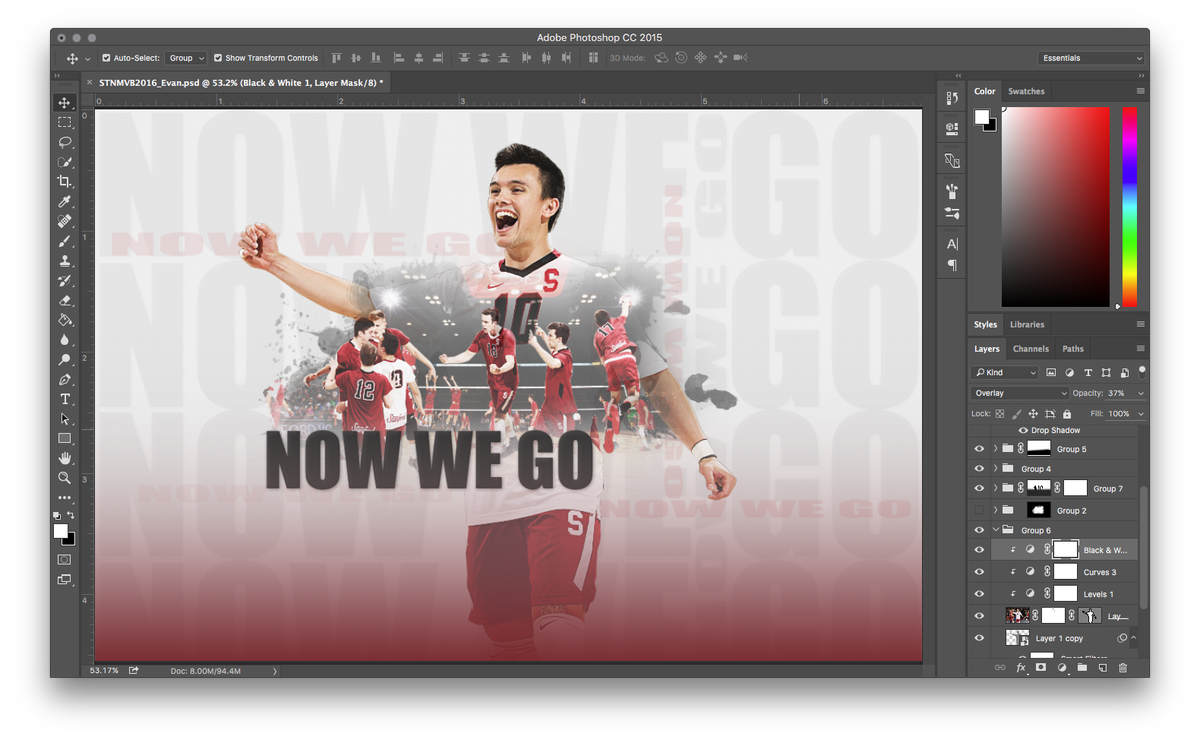Hide the Layer 1 copy layer
Screen dimensions: 1200x746
(x=979, y=638)
